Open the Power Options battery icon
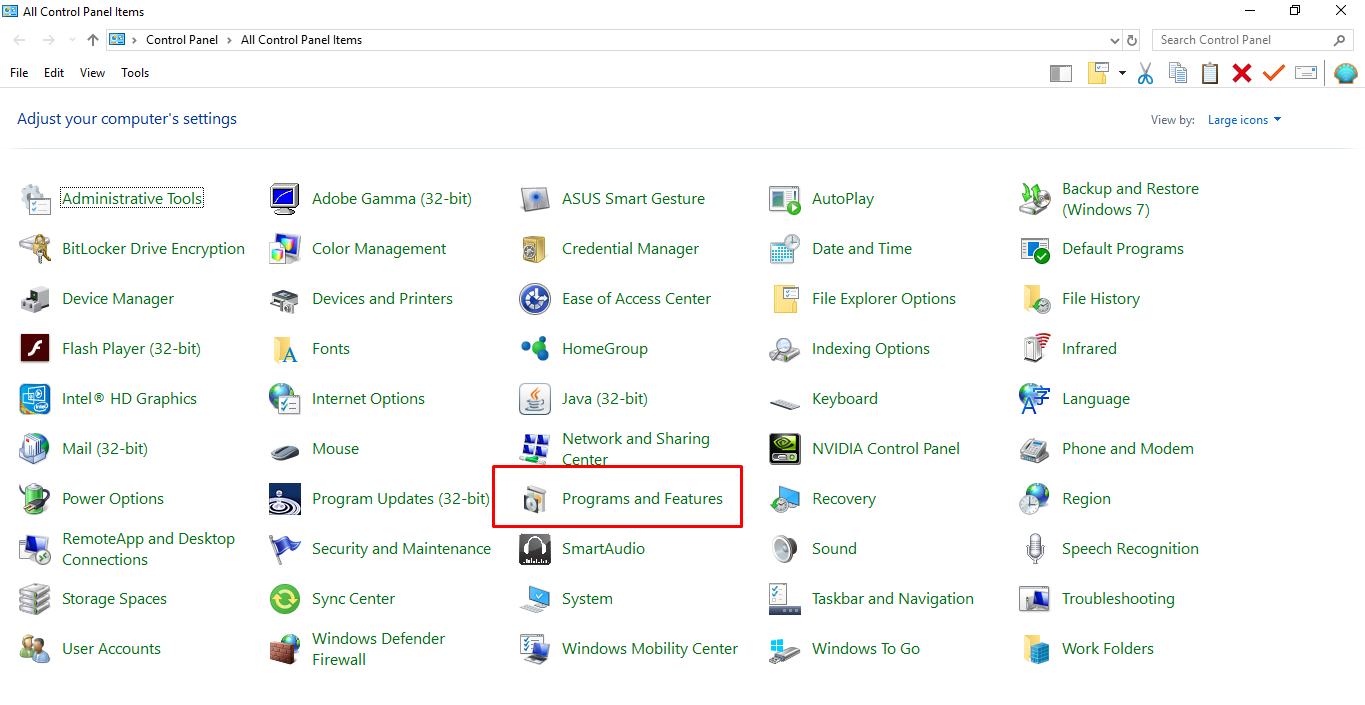 [x=35, y=499]
